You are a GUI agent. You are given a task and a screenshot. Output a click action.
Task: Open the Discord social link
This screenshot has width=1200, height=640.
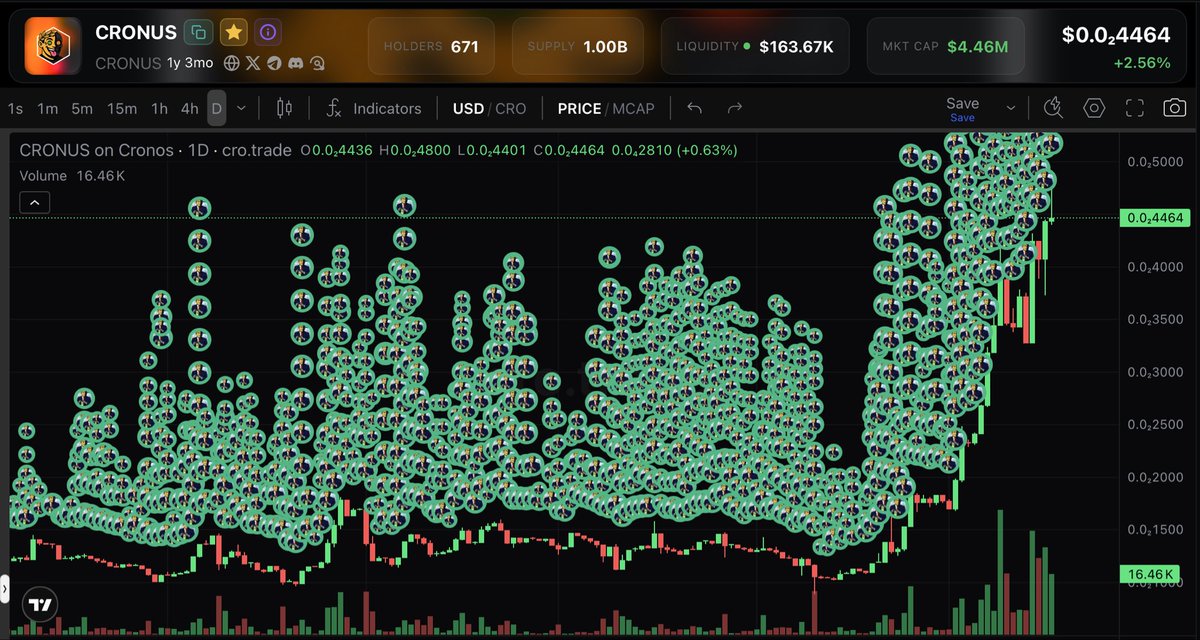click(295, 63)
